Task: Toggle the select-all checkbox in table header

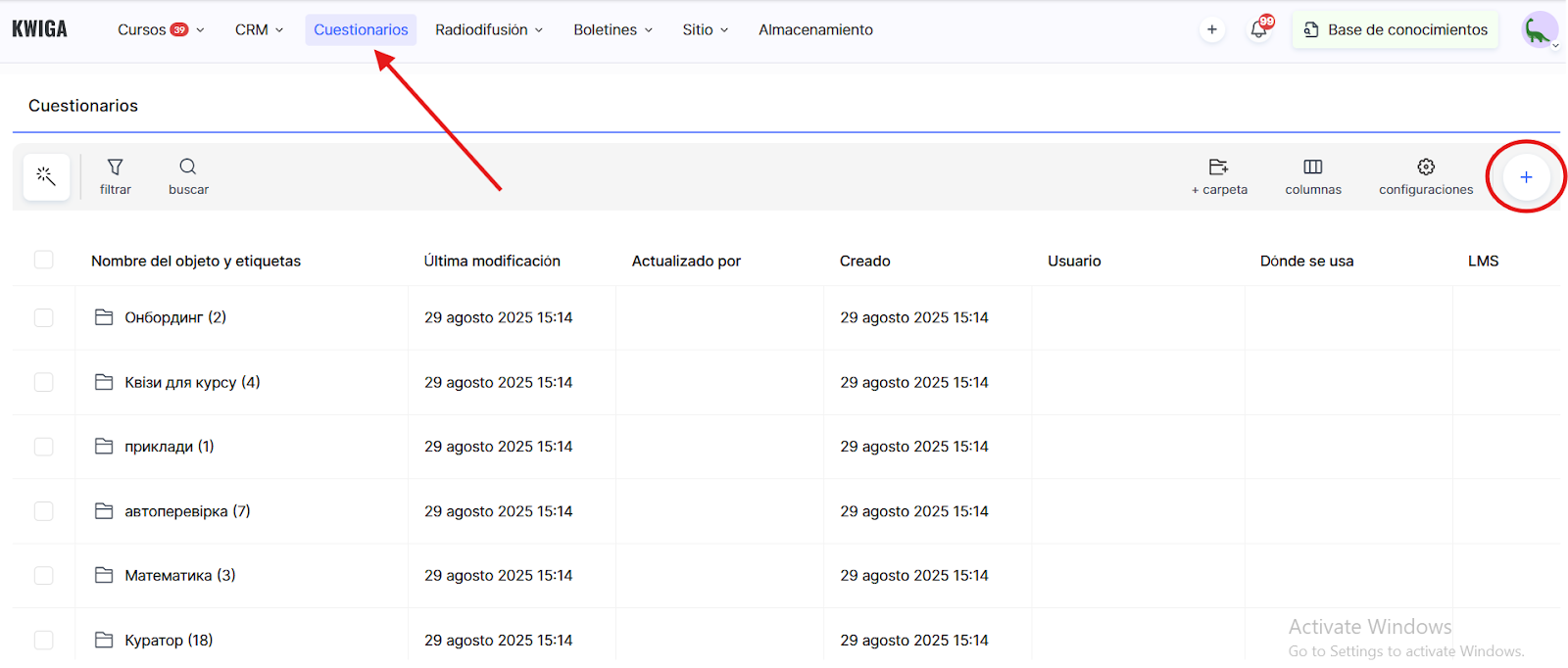Action: (44, 260)
